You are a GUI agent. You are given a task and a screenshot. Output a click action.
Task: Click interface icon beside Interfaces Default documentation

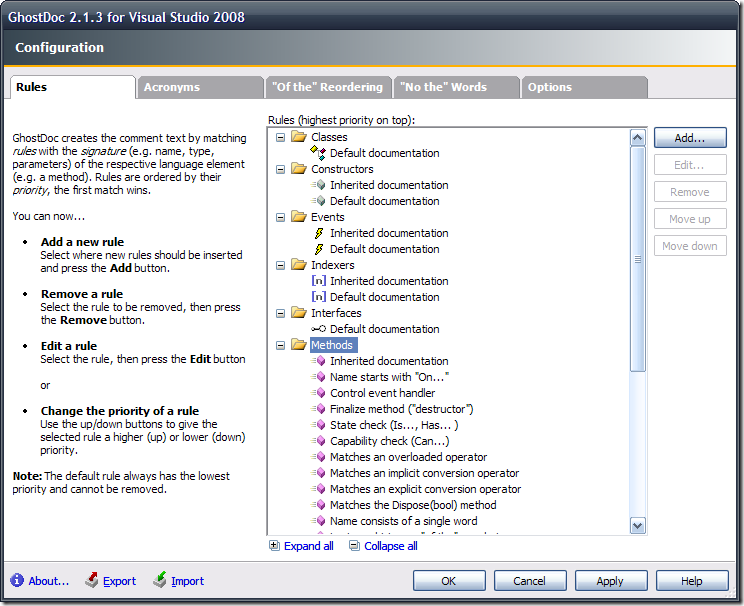319,328
